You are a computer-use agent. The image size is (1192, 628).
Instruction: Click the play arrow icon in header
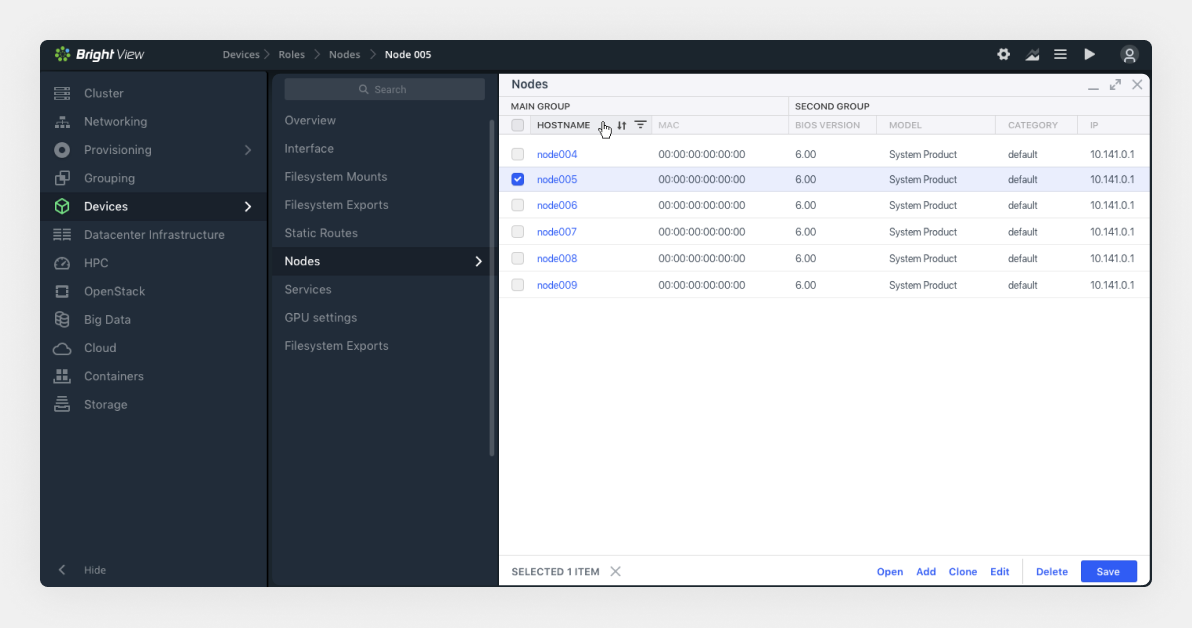pyautogui.click(x=1089, y=55)
